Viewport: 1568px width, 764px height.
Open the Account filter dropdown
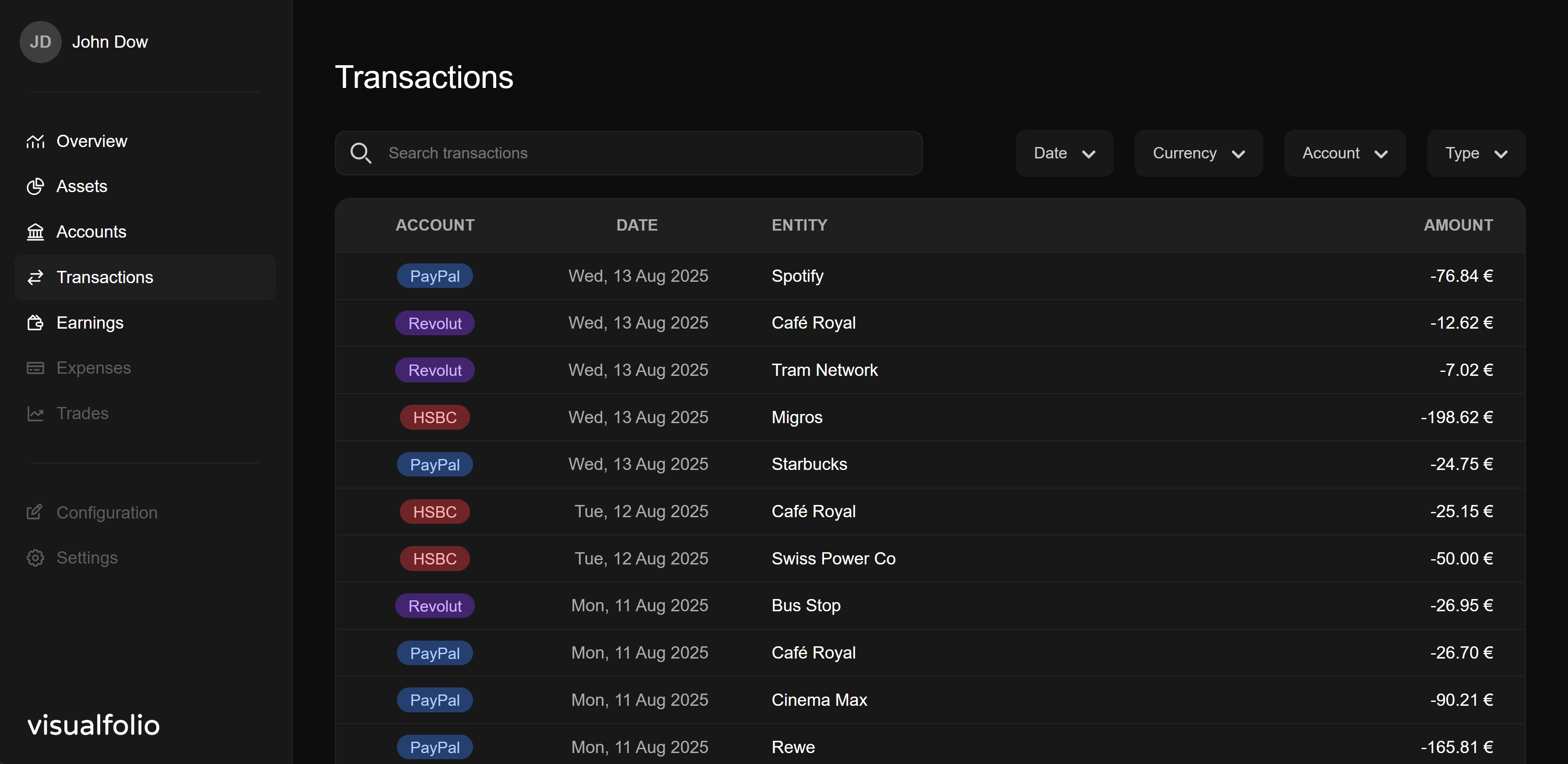[1344, 153]
